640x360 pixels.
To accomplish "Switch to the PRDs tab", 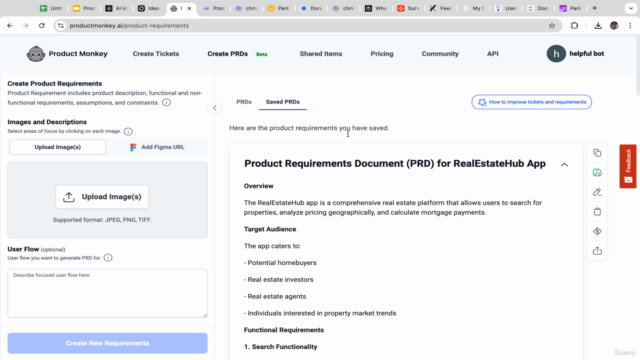I will click(244, 102).
